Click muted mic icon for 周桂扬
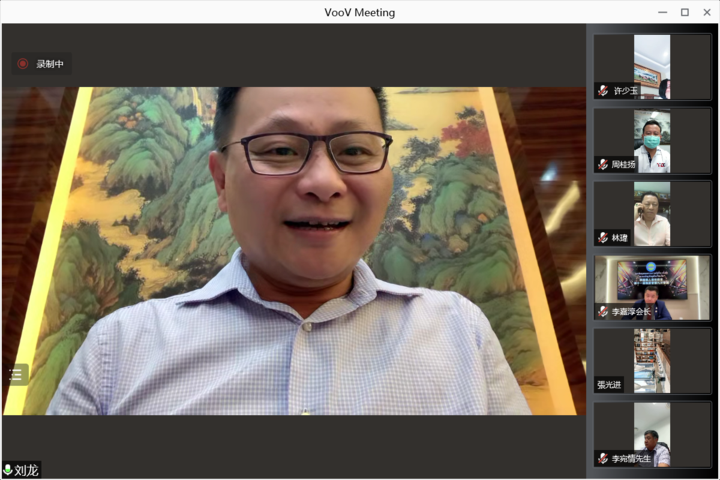720x480 pixels. 603,164
